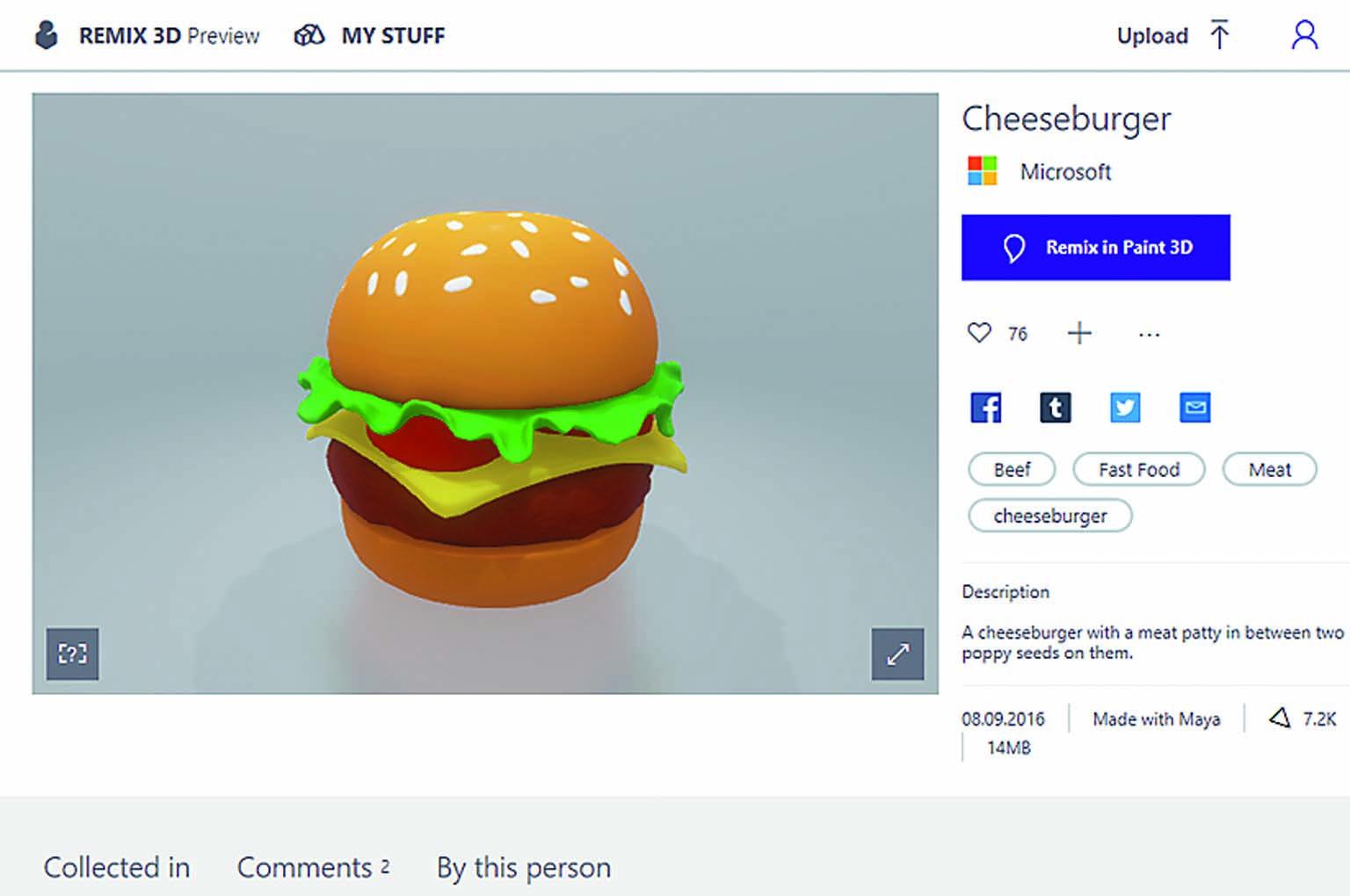Switch to the Collected in tab
The width and height of the screenshot is (1350, 896).
(x=117, y=867)
